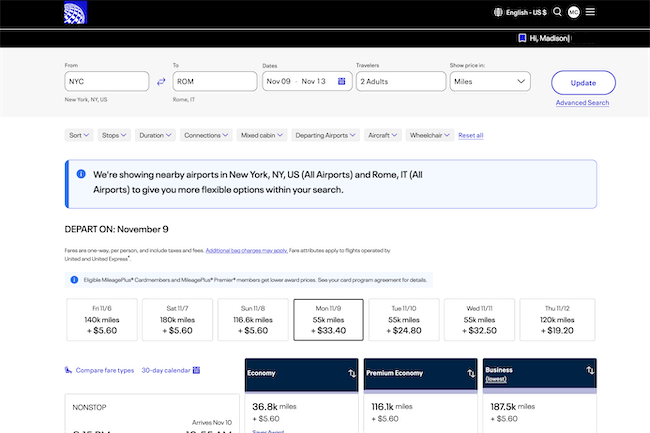Select Business 187.5k miles fare
The height and width of the screenshot is (433, 650).
click(x=539, y=413)
